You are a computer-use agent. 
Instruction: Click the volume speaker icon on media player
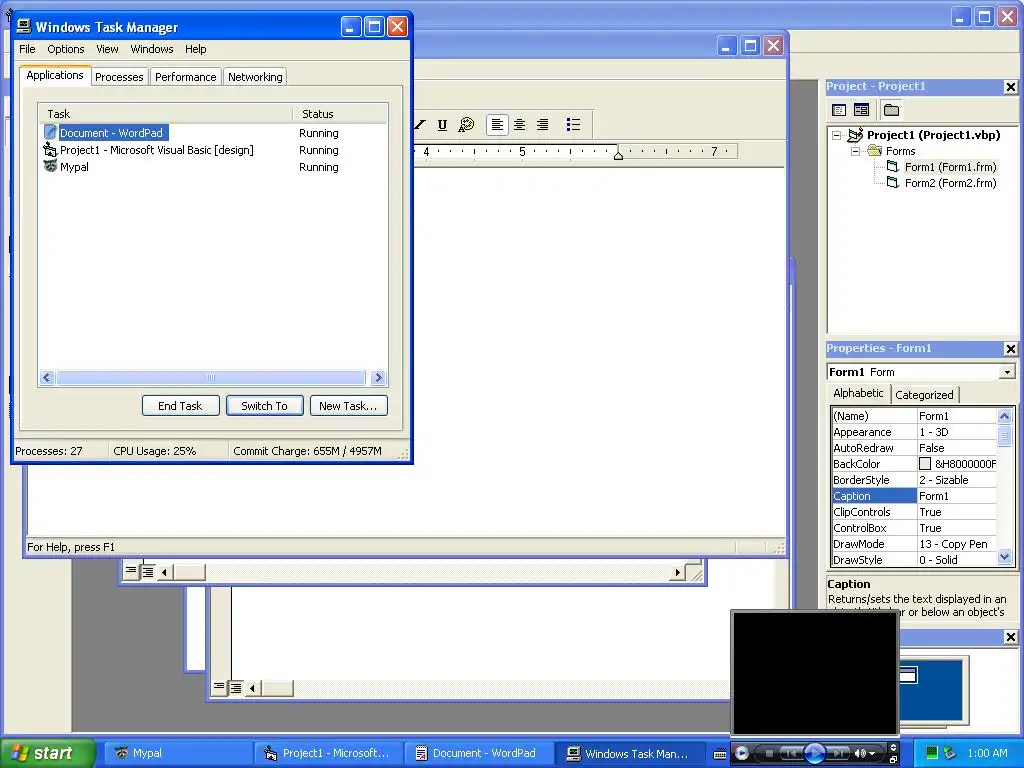coord(862,754)
